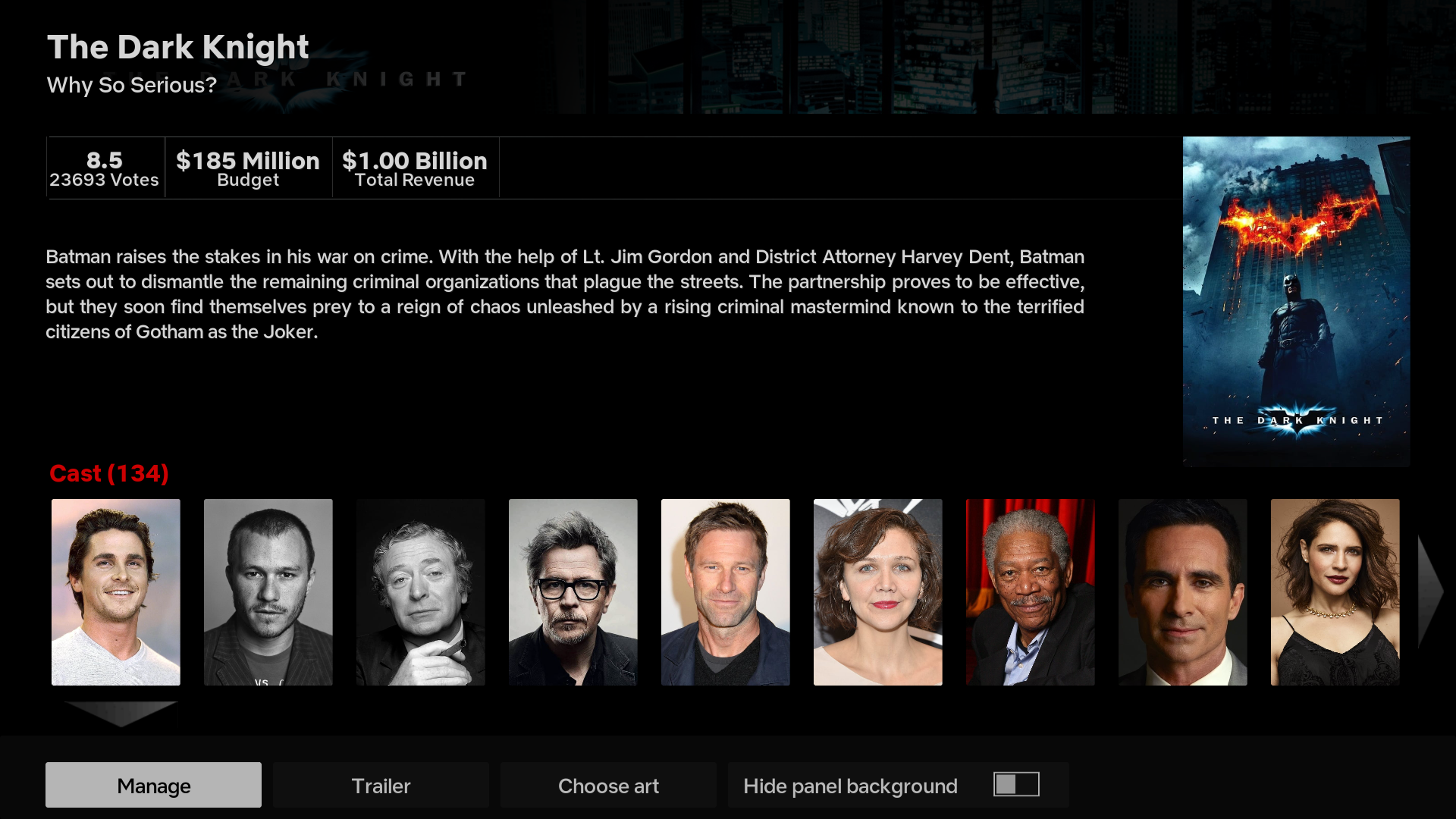This screenshot has width=1456, height=819.
Task: Select the cast photo of the blond man in the navy jacket
Action: click(x=726, y=592)
